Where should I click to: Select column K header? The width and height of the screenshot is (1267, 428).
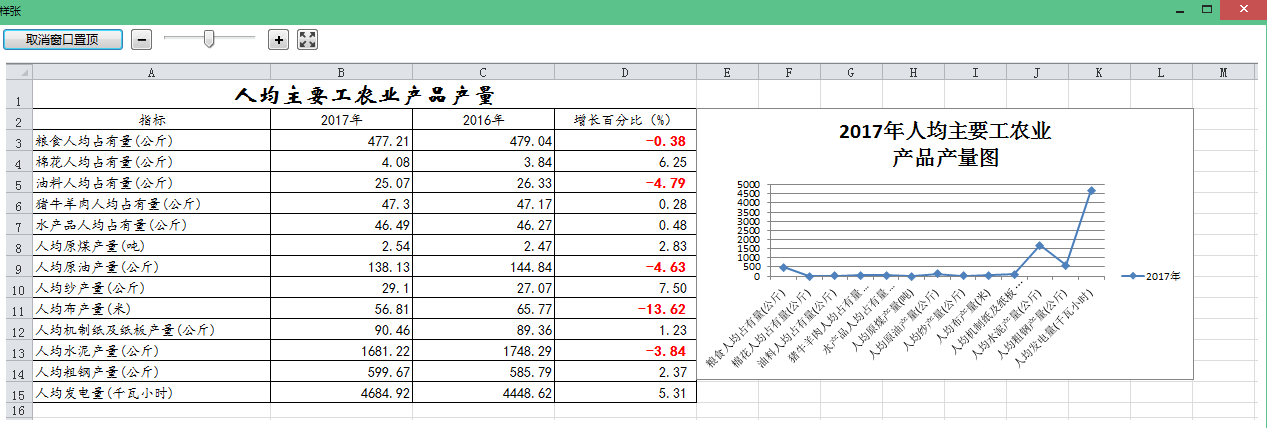pyautogui.click(x=1099, y=72)
